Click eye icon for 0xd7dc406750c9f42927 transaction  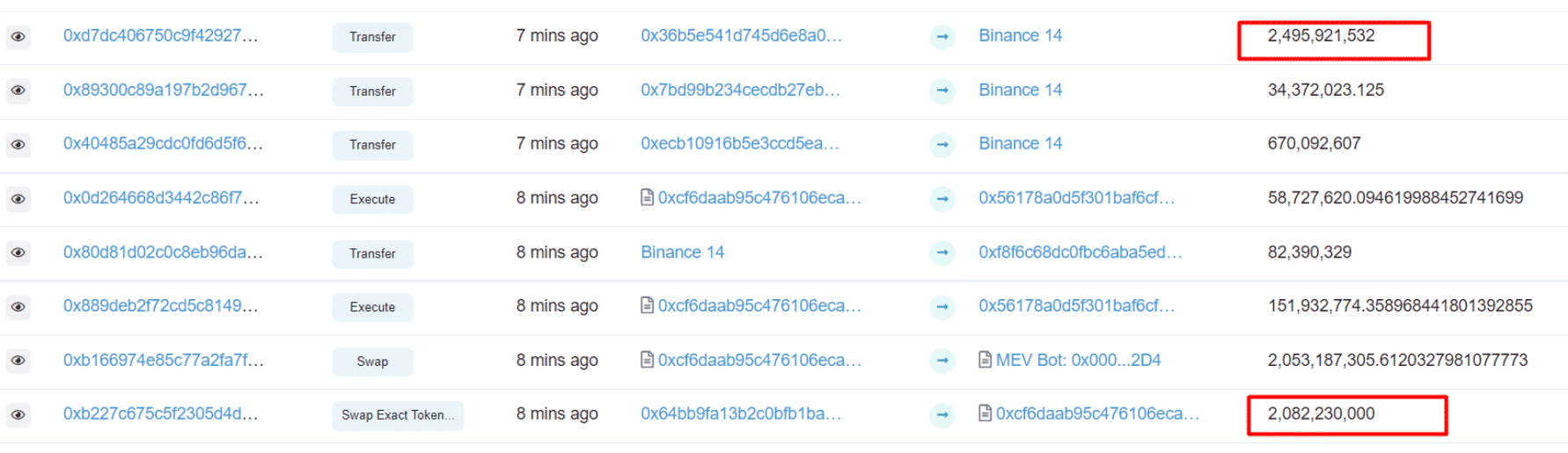(18, 37)
